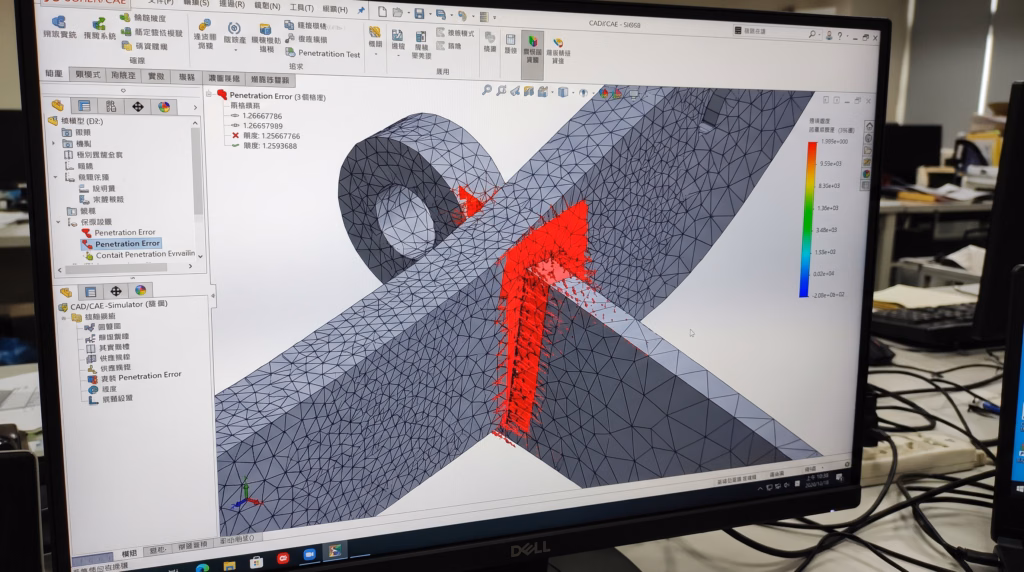Image resolution: width=1024 pixels, height=572 pixels.
Task: Open the crosshair tab in lower simulator panel
Action: click(x=116, y=291)
